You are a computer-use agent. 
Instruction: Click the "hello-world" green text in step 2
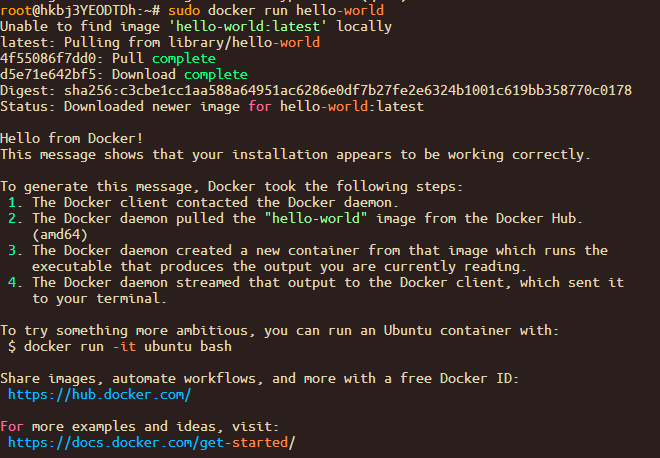(316, 218)
